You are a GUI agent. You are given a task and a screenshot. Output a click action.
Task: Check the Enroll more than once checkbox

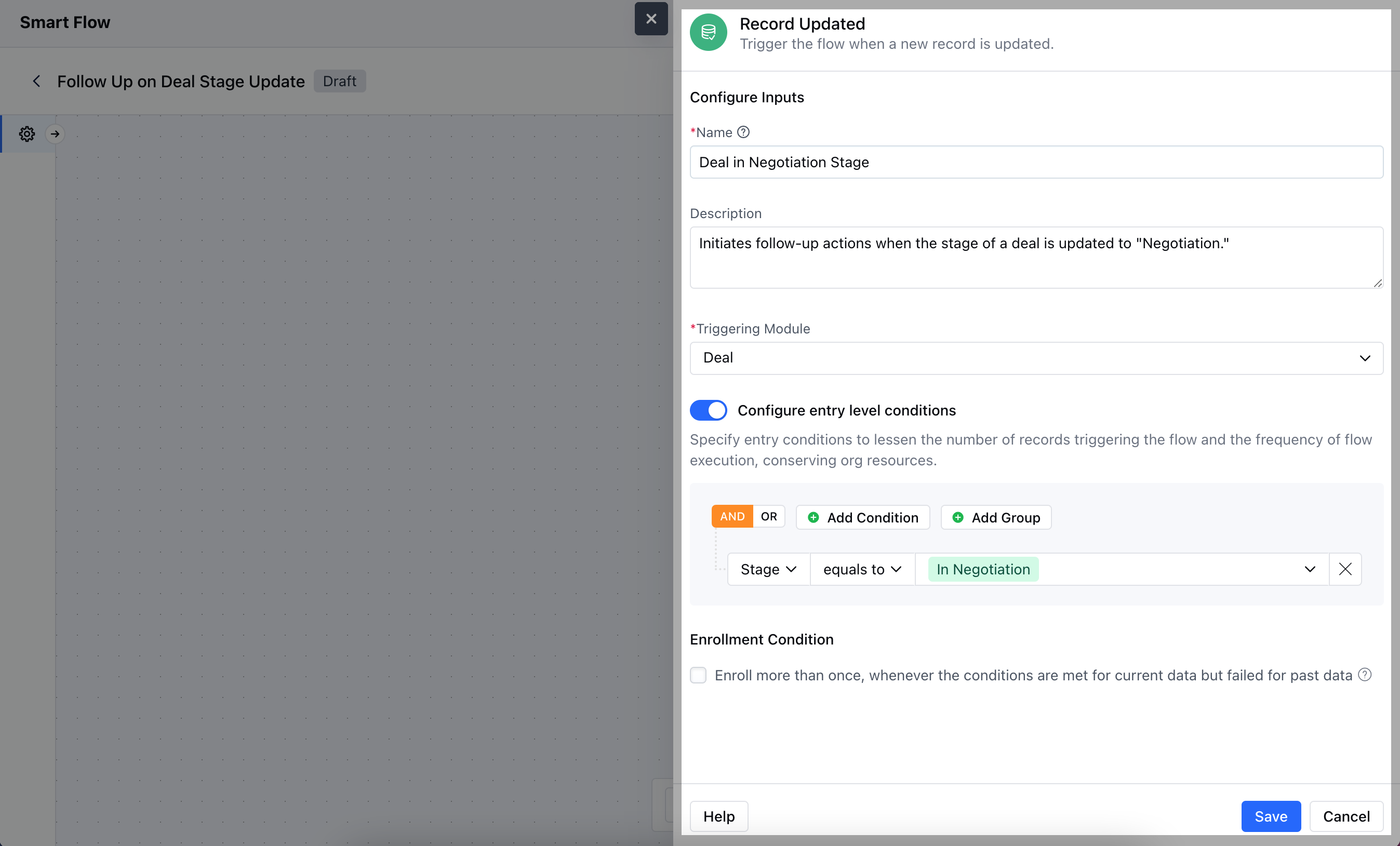[x=698, y=675]
